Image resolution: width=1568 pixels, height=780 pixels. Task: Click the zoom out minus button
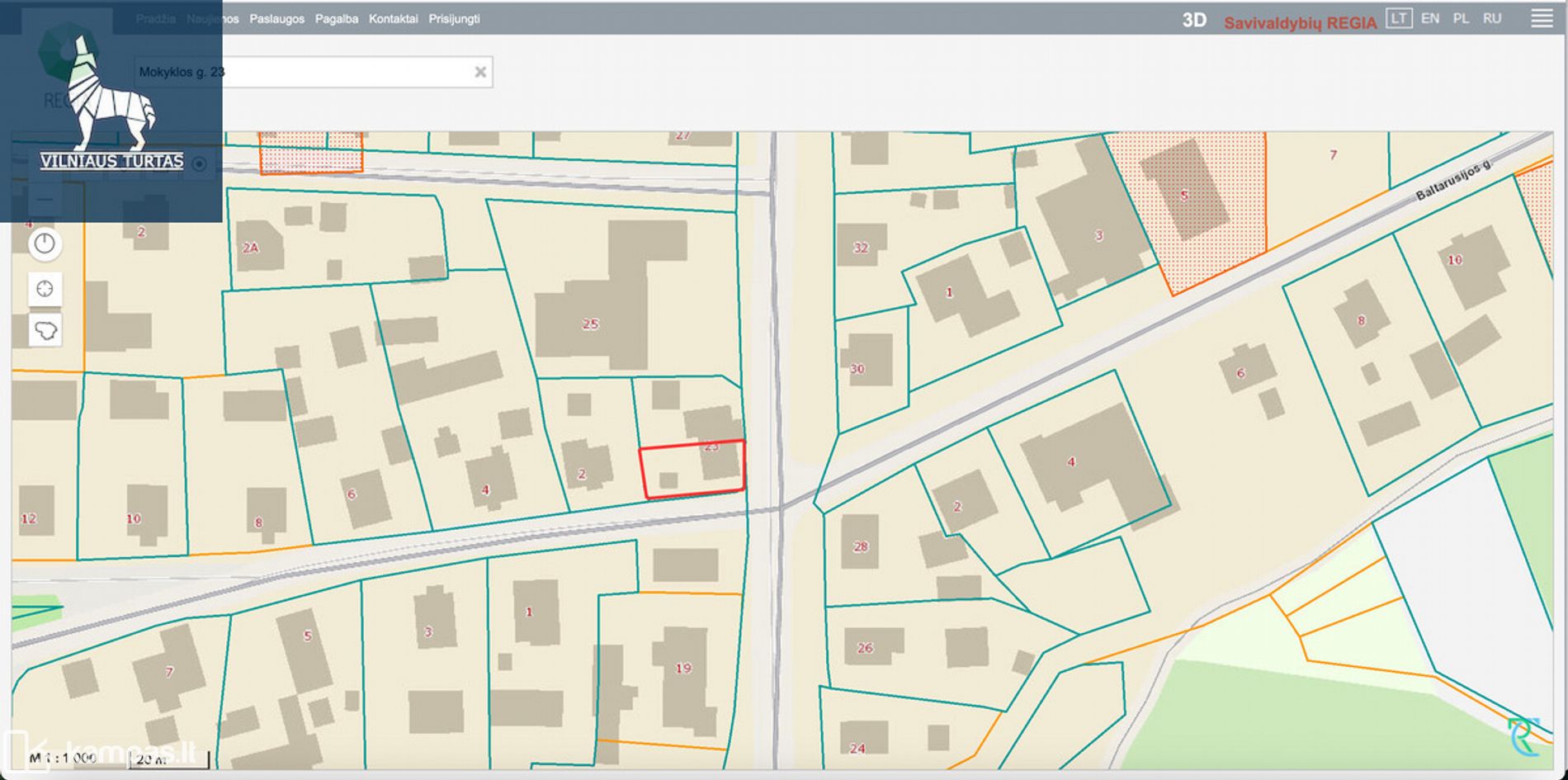(45, 200)
